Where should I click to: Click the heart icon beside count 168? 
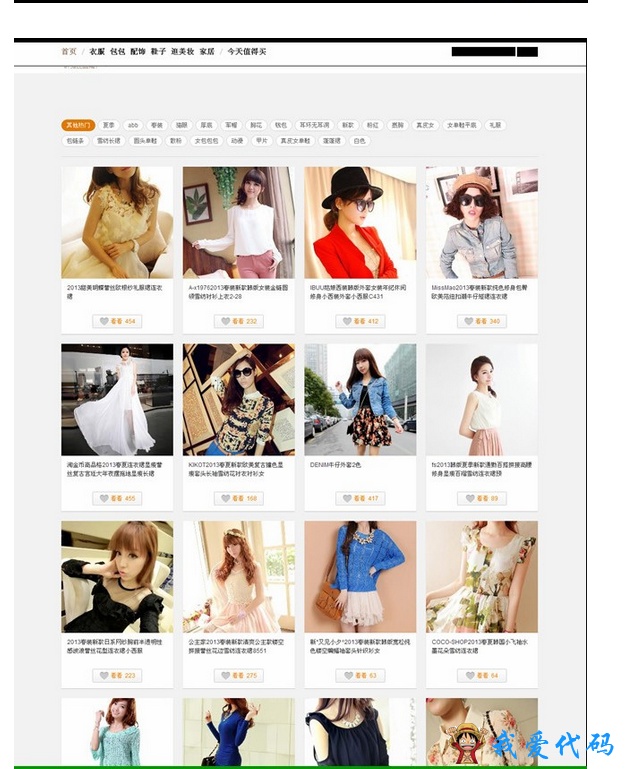[x=226, y=498]
